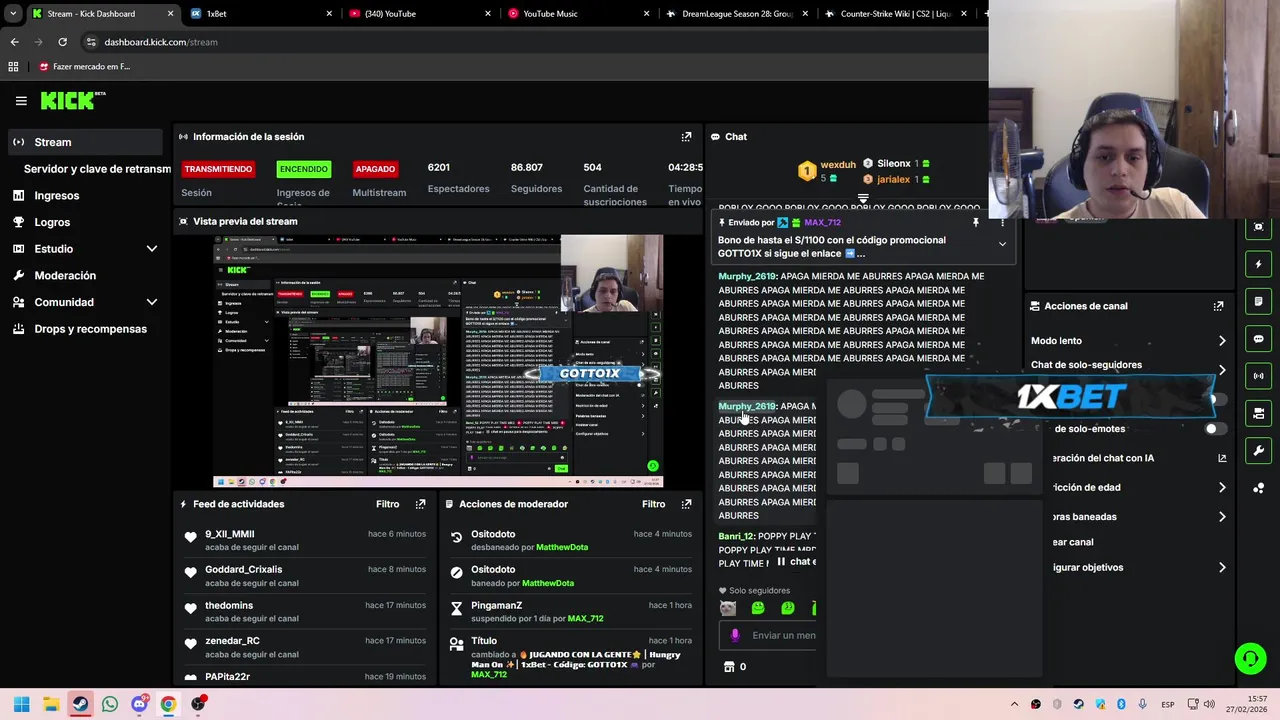Open Chat de solo-seguidores settings arrow
The height and width of the screenshot is (720, 1280).
click(1222, 369)
